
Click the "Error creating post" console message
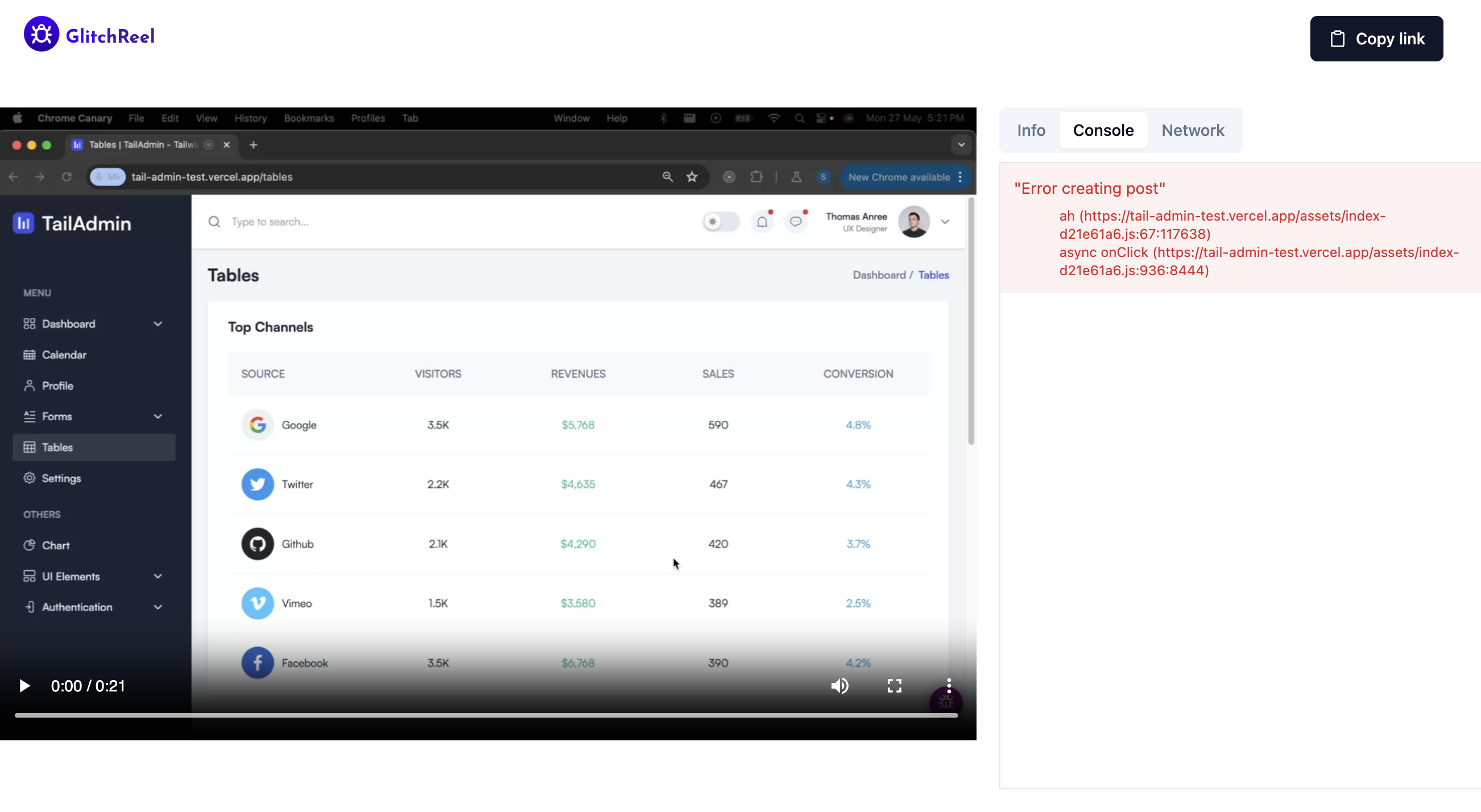pyautogui.click(x=1090, y=188)
